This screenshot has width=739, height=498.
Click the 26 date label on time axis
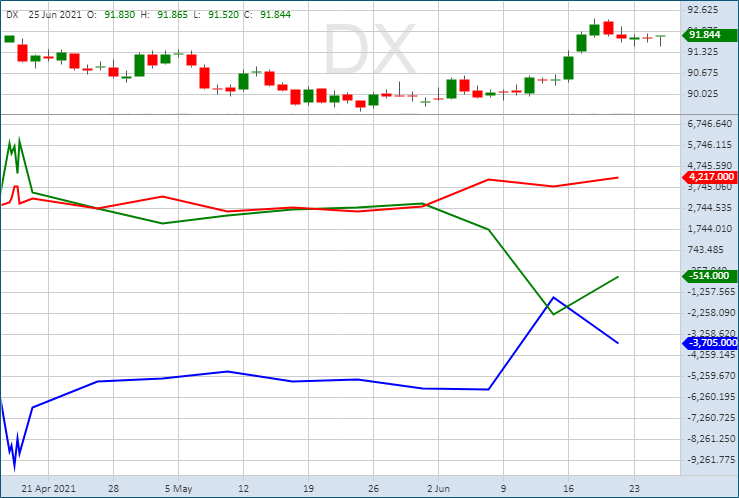373,489
